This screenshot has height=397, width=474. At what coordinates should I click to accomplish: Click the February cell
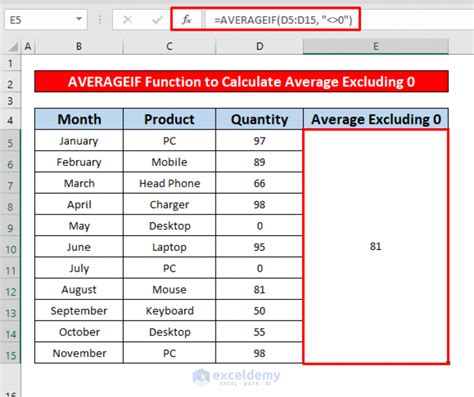point(79,162)
